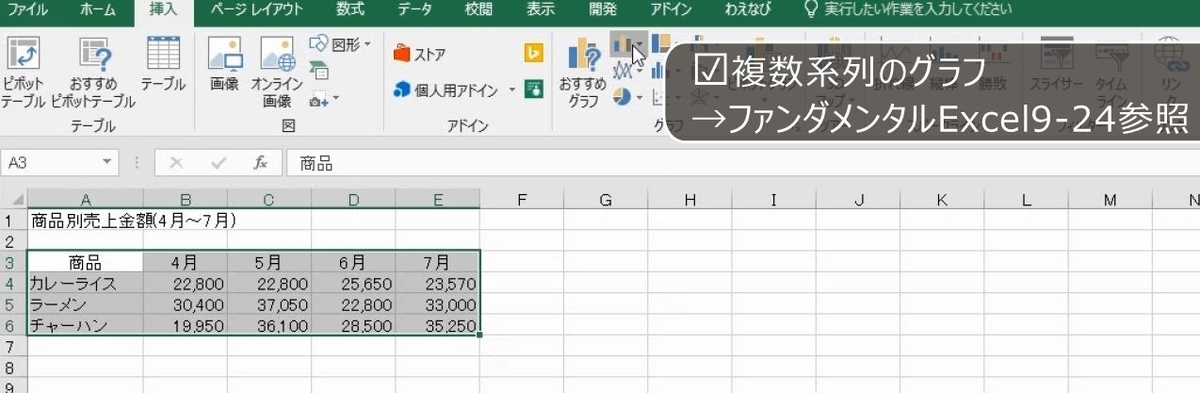Expand the screenshot dropdown arrow

pos(335,98)
